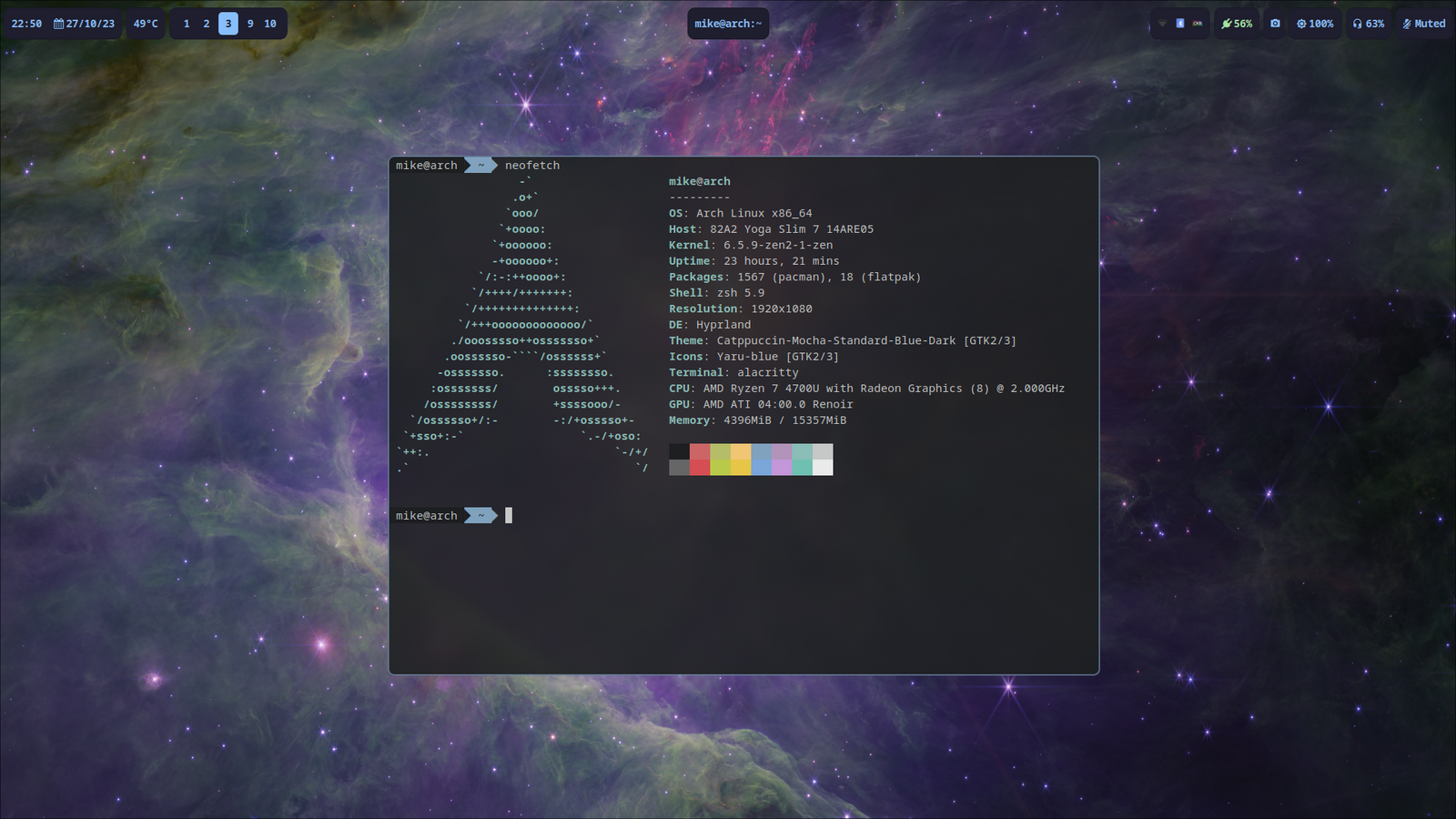Click 'CPU: AMD Ryzen 7 4700U' line

tap(866, 389)
